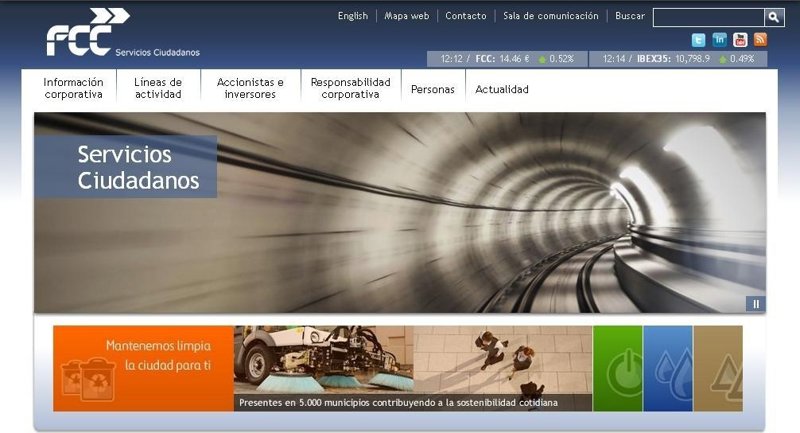Open the FCC Twitter page icon
Viewport: 800px width, 433px height.
(699, 40)
